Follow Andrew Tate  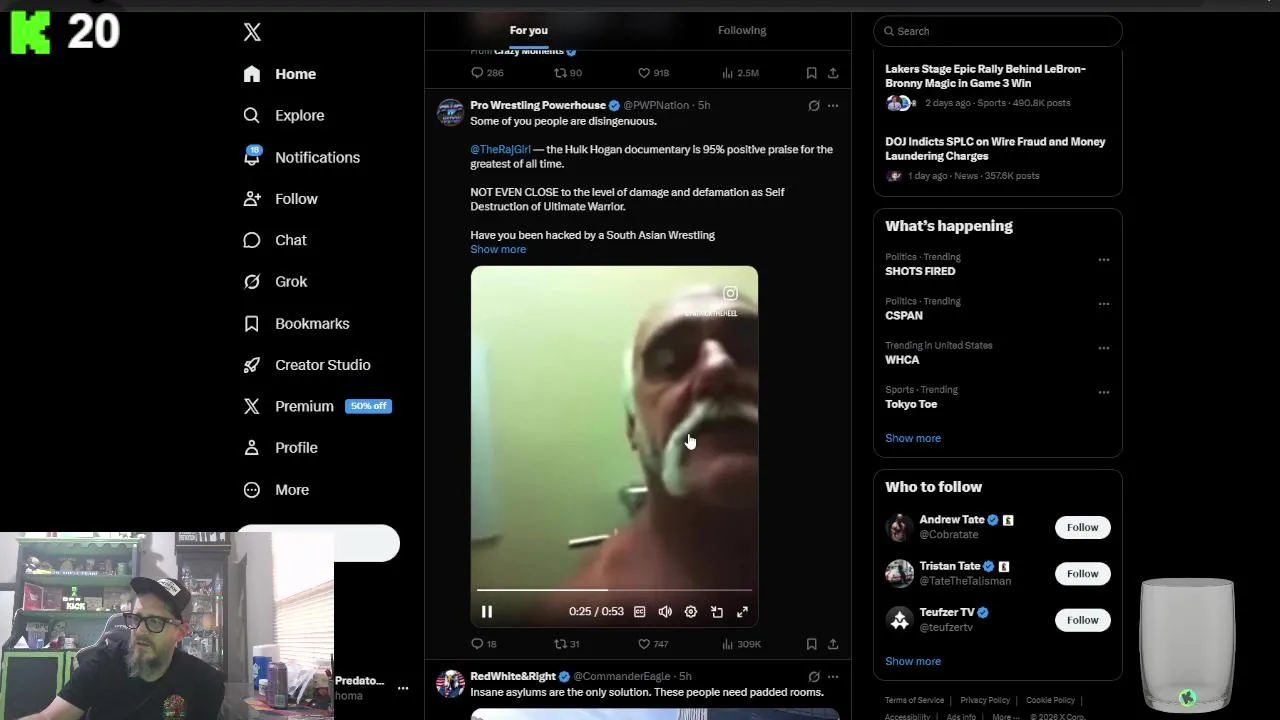[x=1082, y=527]
